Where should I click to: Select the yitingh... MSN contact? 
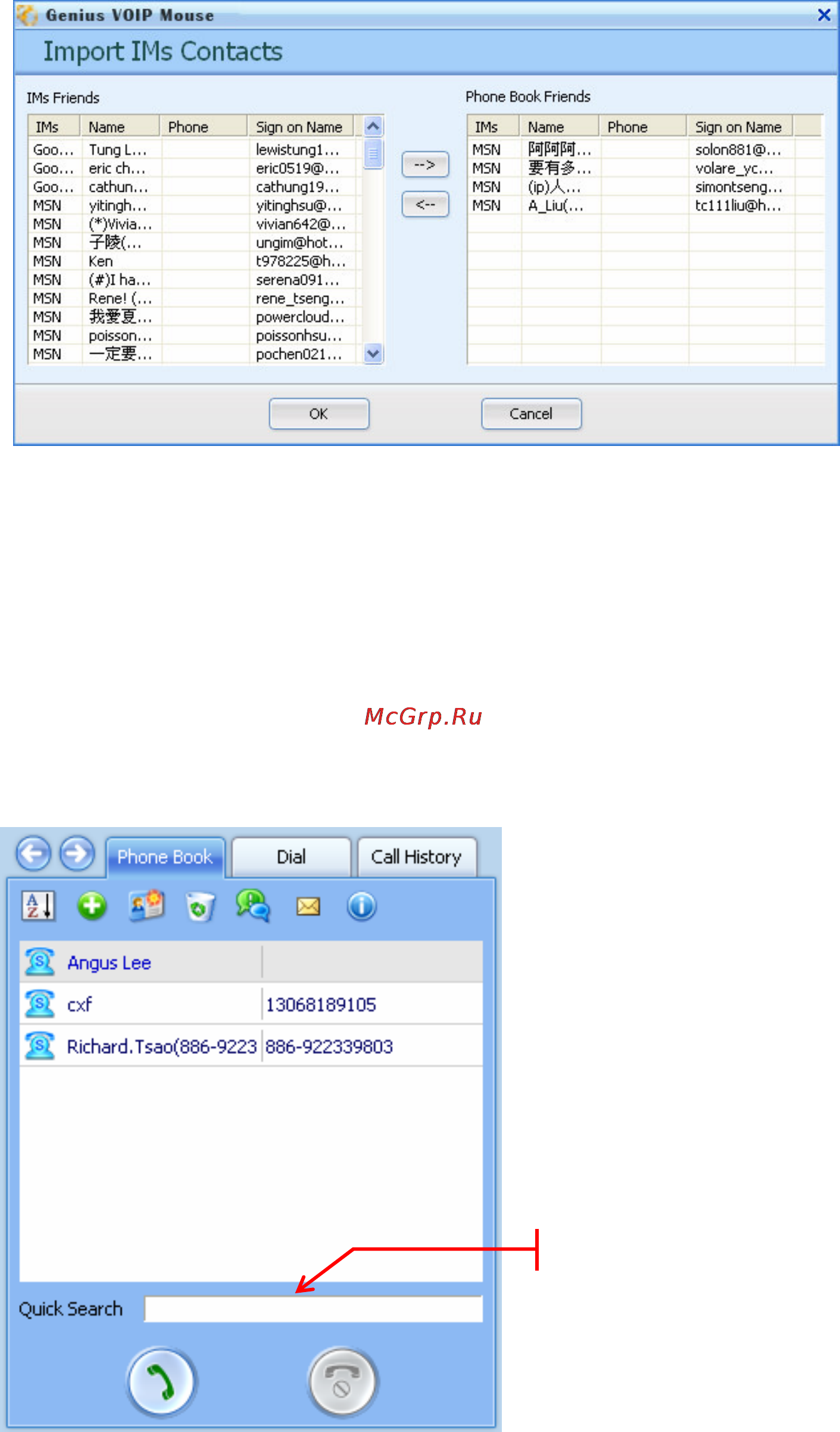[x=195, y=205]
